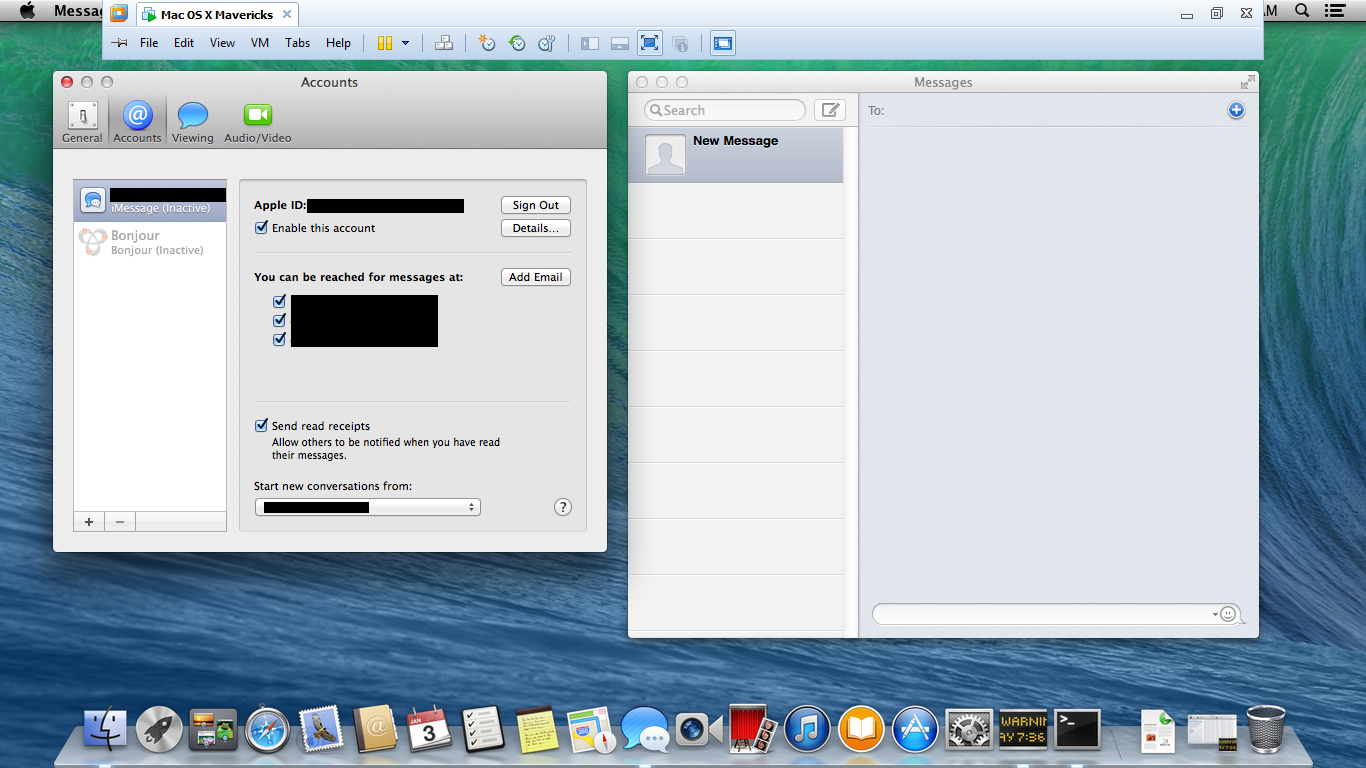Viewport: 1366px width, 768px height.
Task: Toggle Enable this account checkbox
Action: pyautogui.click(x=262, y=228)
